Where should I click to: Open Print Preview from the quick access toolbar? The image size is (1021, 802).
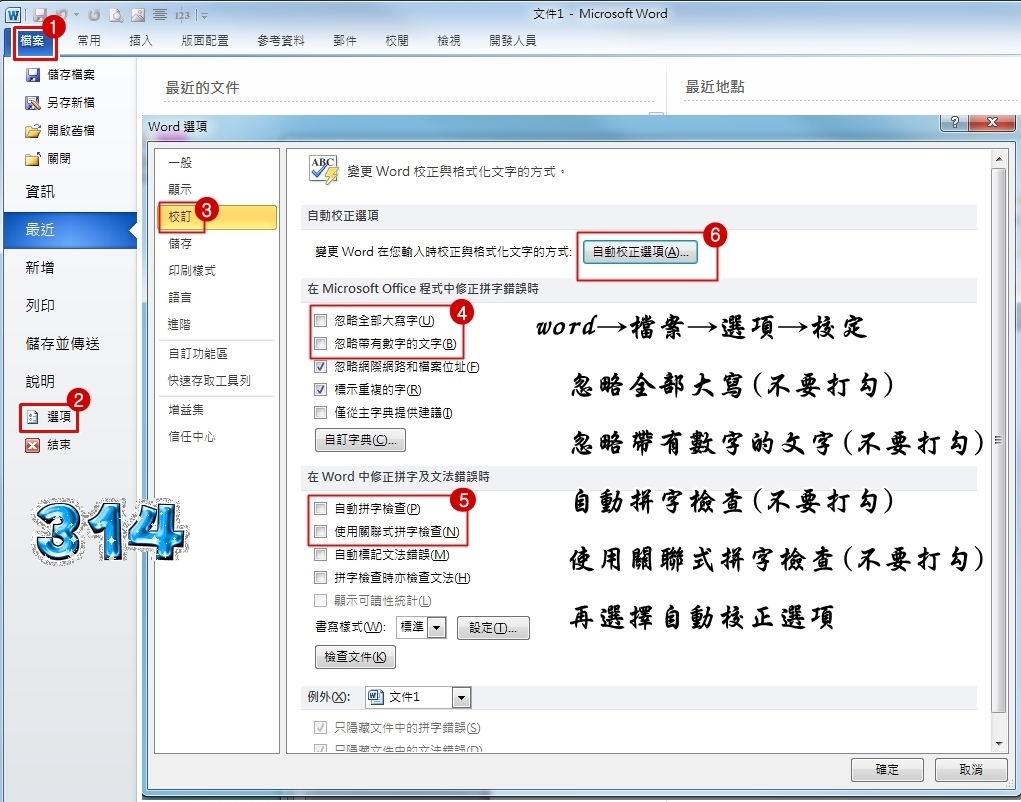[x=116, y=14]
